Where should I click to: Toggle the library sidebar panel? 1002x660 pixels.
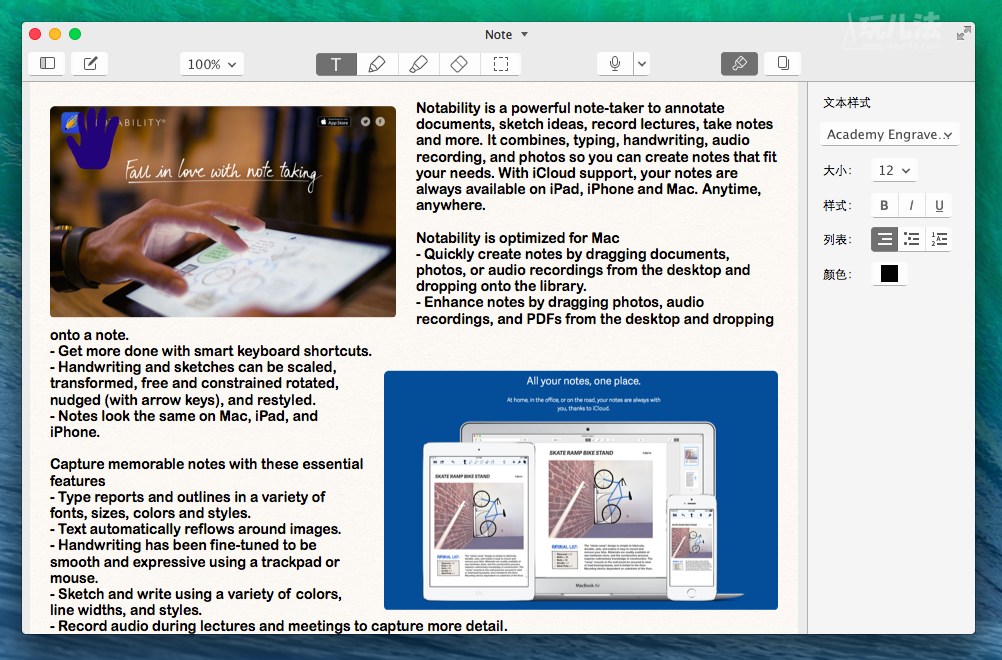(x=47, y=63)
